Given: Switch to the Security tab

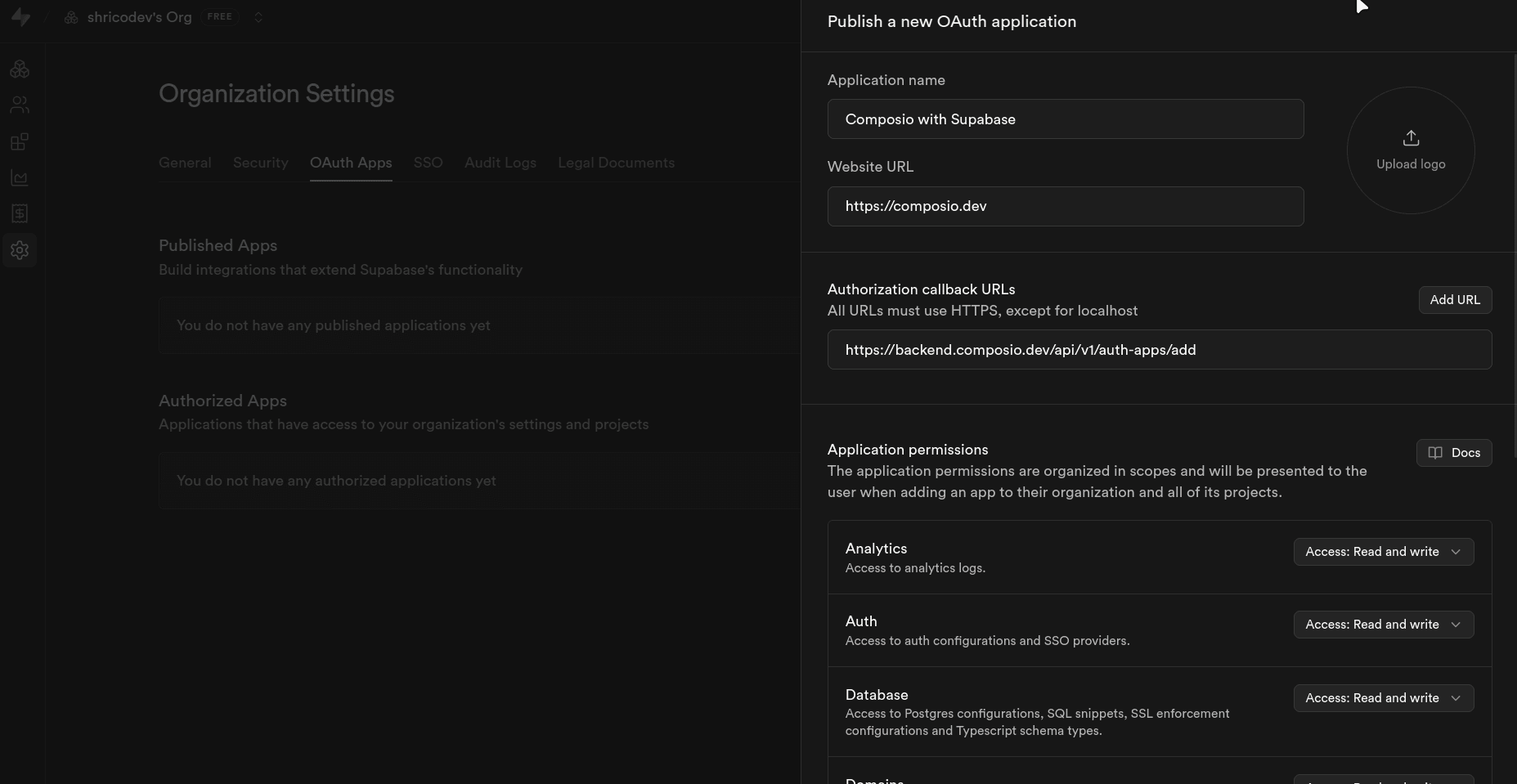Looking at the screenshot, I should tap(261, 163).
